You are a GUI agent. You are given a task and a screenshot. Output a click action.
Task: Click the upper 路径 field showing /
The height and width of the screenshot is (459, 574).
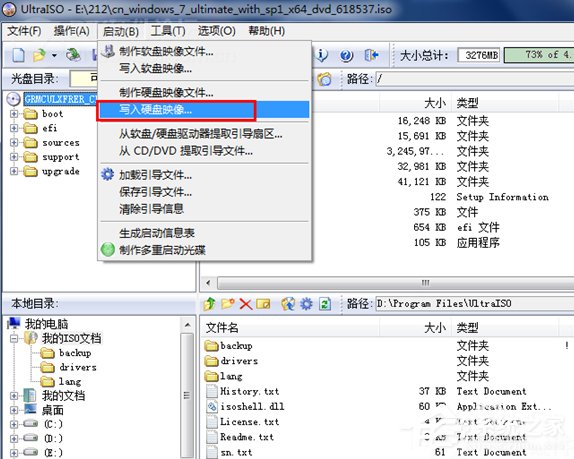(x=475, y=79)
